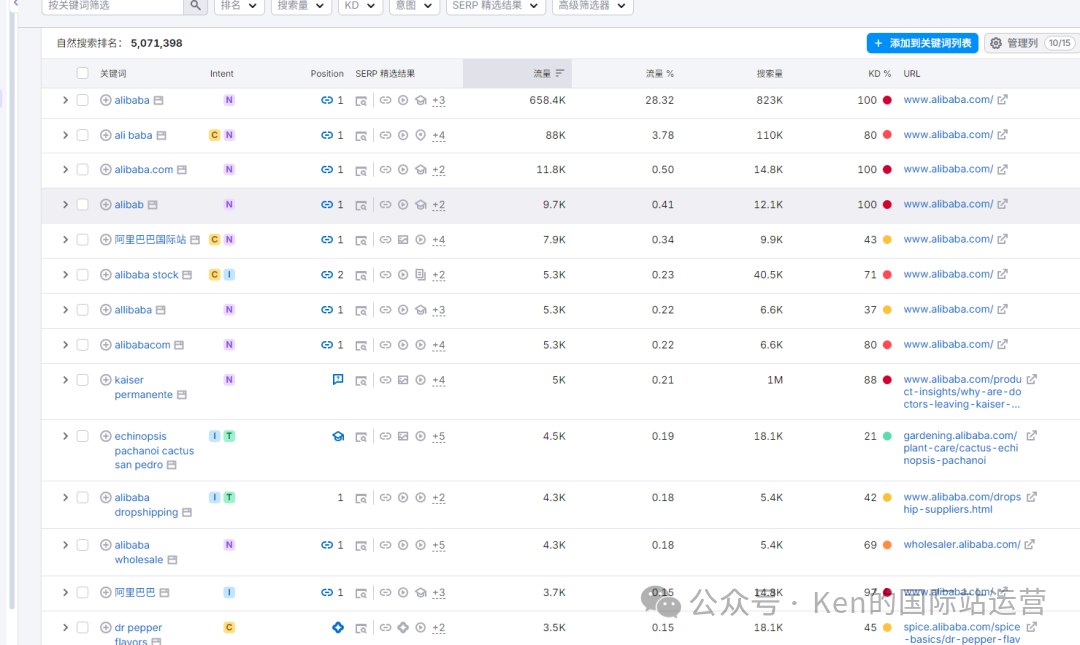Click the 添加到关键词列表 button
Image resolution: width=1080 pixels, height=645 pixels.
[922, 43]
